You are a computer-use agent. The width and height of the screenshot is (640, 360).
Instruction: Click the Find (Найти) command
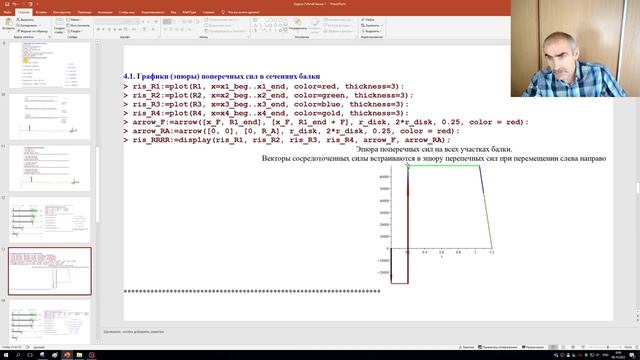368,20
